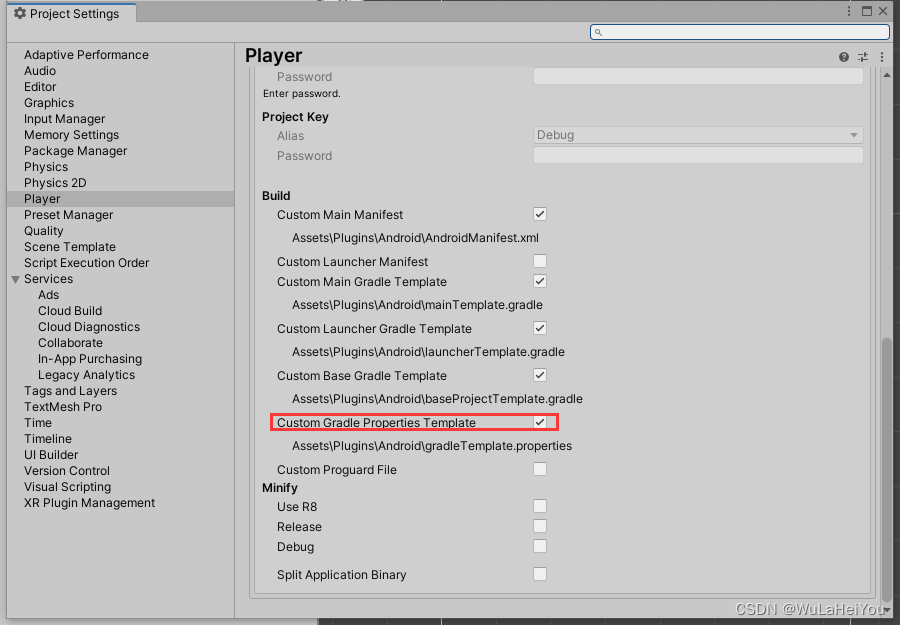Enable Custom Launcher Manifest
The height and width of the screenshot is (625, 900).
point(539,261)
